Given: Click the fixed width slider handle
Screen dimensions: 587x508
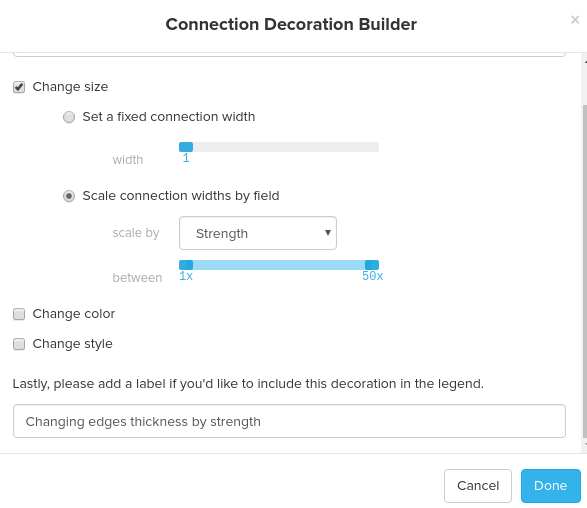Looking at the screenshot, I should 186,147.
